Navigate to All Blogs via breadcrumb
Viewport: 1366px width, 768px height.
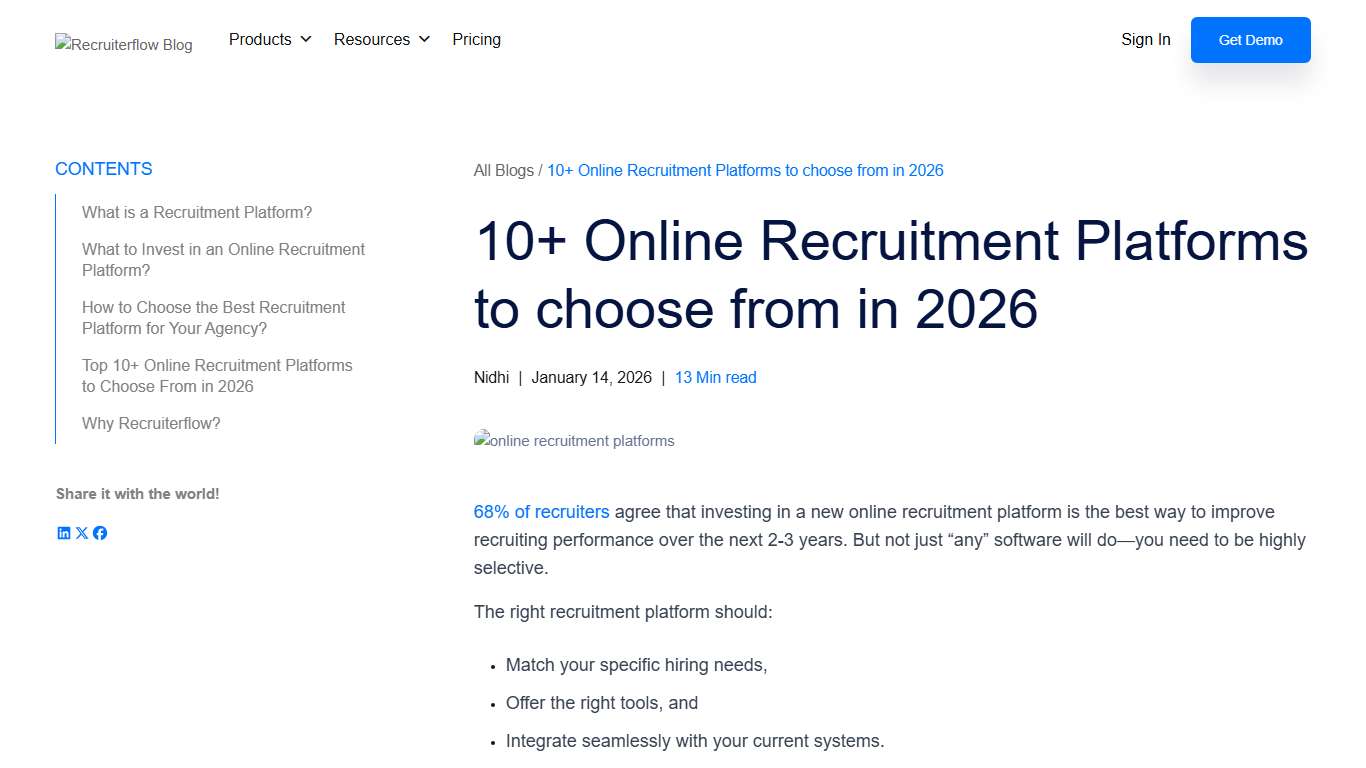(x=504, y=170)
